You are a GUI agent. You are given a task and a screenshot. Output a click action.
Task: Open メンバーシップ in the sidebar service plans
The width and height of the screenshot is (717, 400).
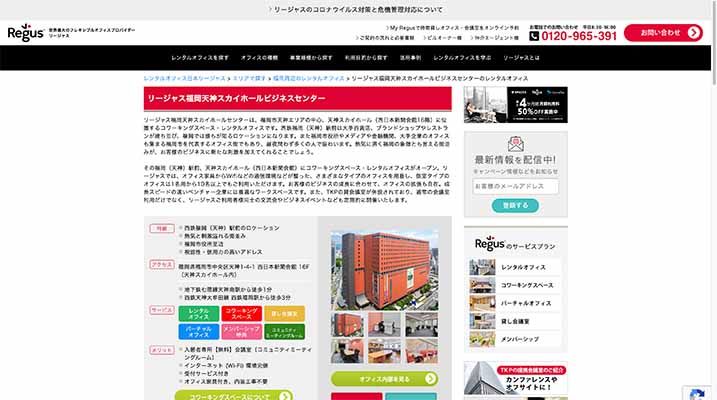[x=515, y=340]
